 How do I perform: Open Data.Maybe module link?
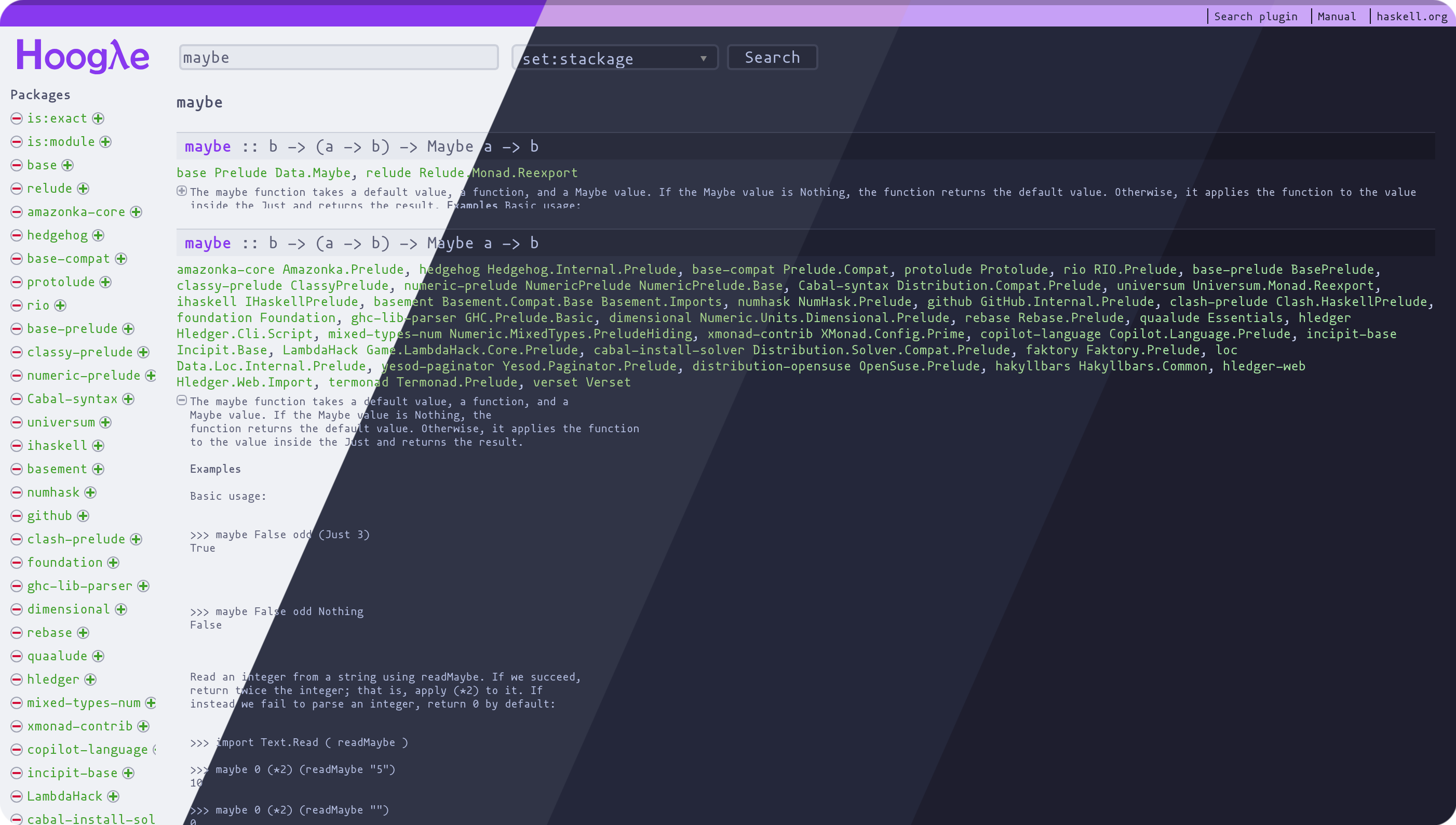click(x=313, y=173)
